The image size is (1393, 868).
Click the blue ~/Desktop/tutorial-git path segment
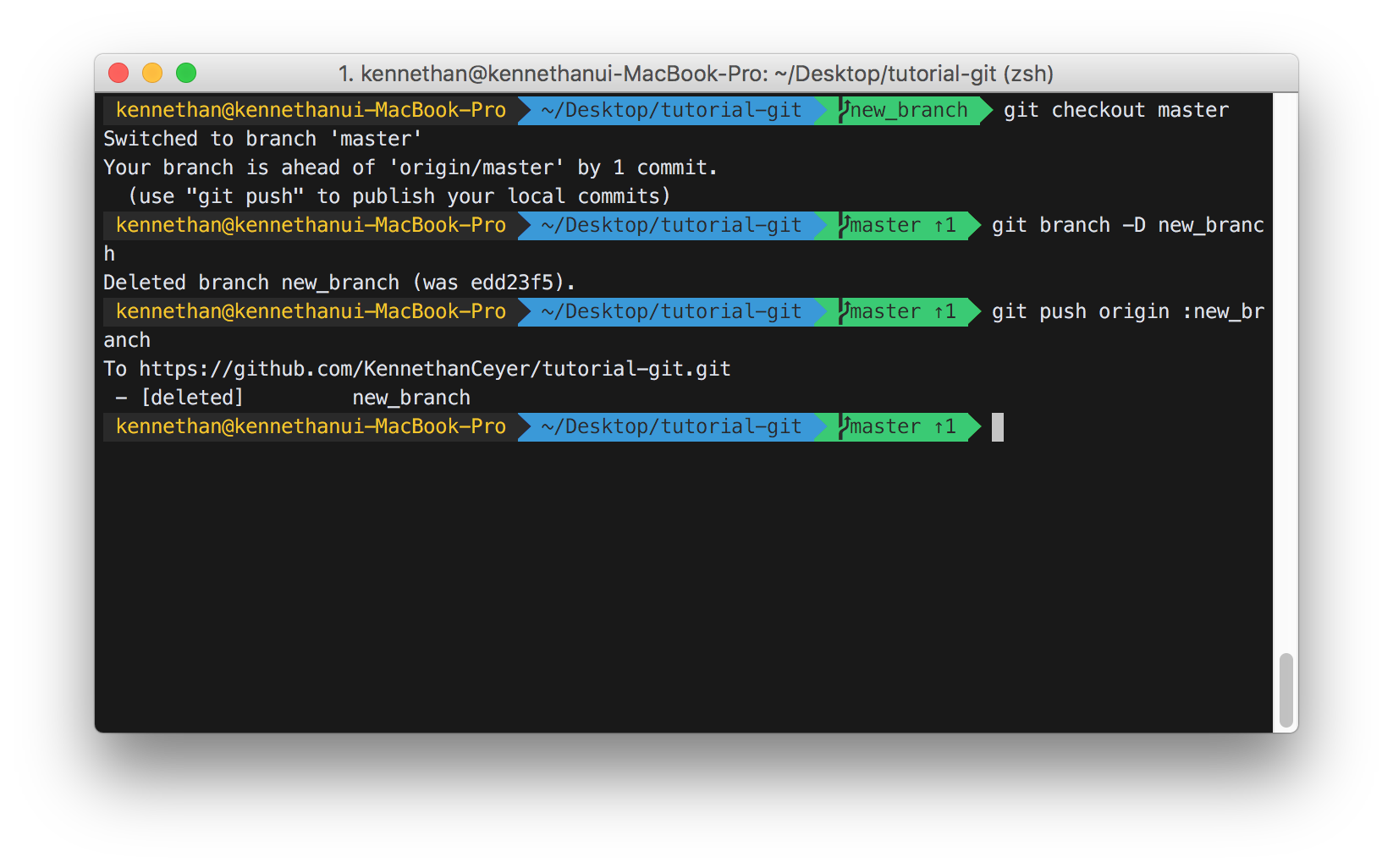pos(670,109)
